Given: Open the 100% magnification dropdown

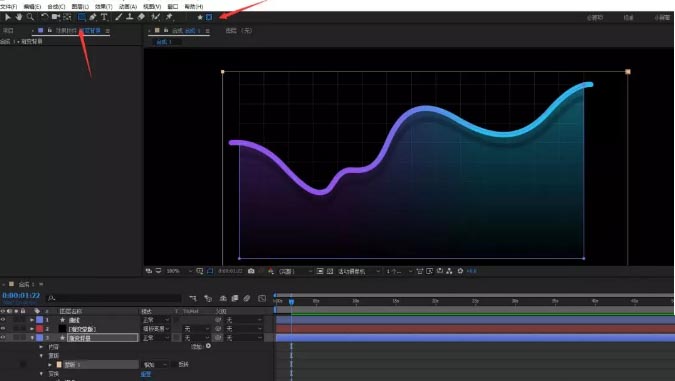Looking at the screenshot, I should [x=179, y=271].
